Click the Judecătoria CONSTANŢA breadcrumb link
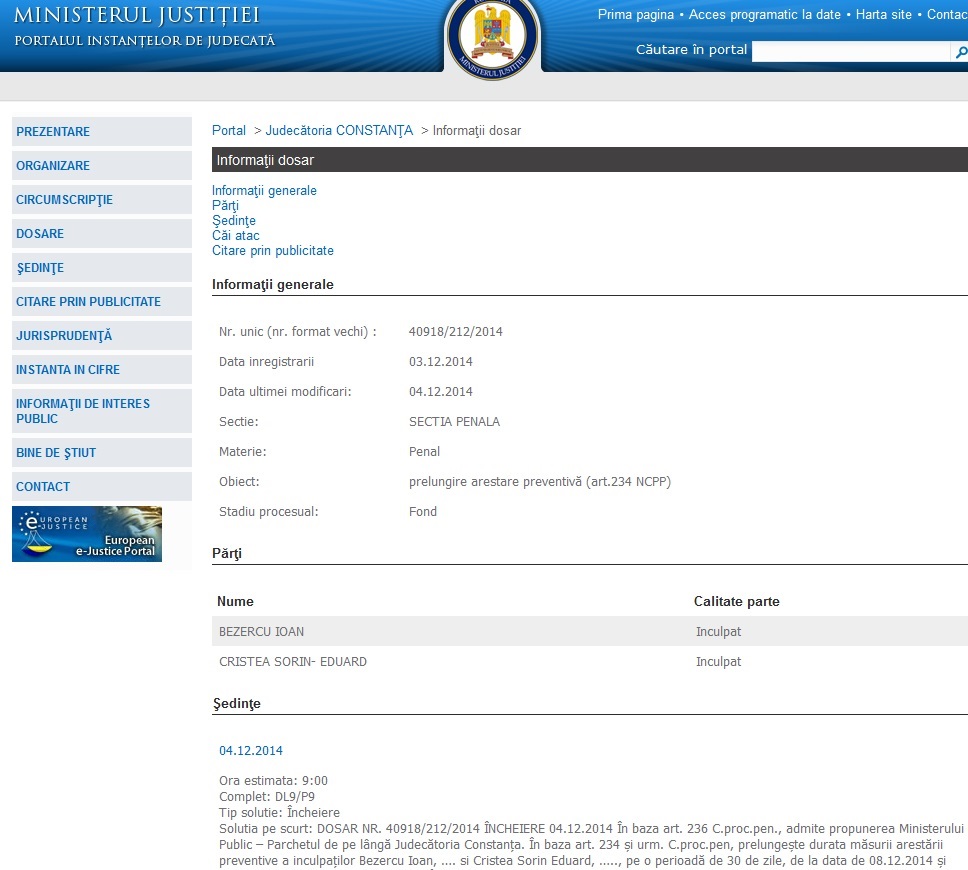This screenshot has height=870, width=968. point(339,131)
